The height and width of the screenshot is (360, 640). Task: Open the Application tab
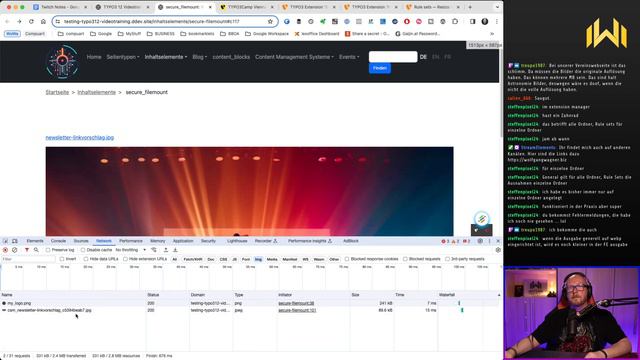(183, 241)
